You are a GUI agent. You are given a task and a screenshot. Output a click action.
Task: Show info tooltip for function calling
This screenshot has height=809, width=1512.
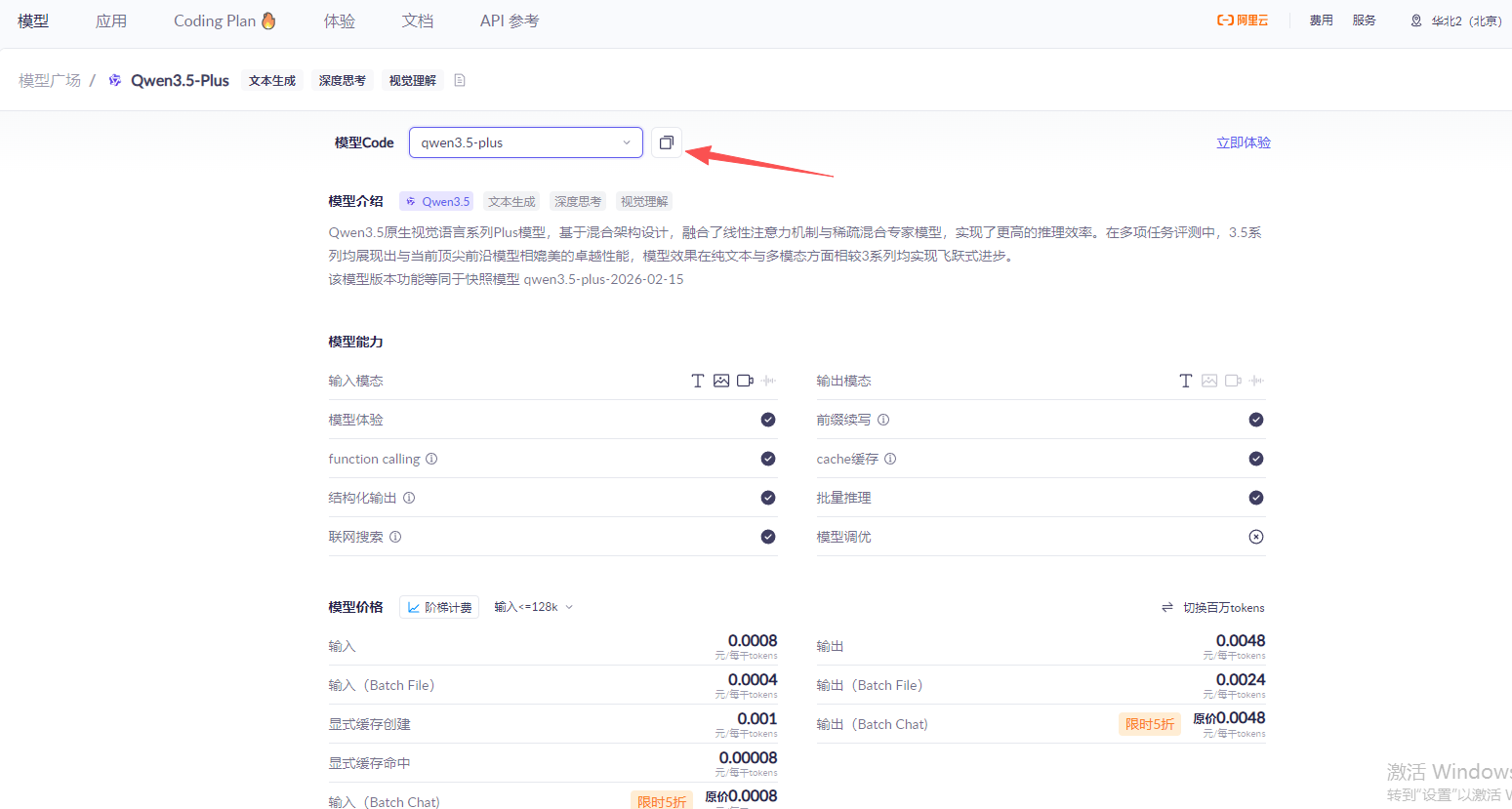pyautogui.click(x=431, y=459)
